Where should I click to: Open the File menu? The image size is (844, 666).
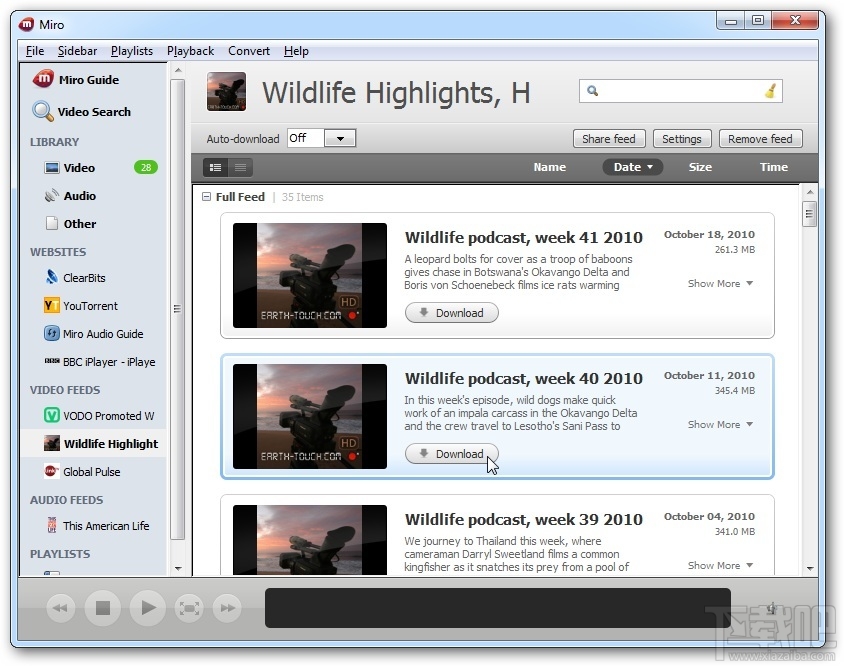pyautogui.click(x=35, y=51)
